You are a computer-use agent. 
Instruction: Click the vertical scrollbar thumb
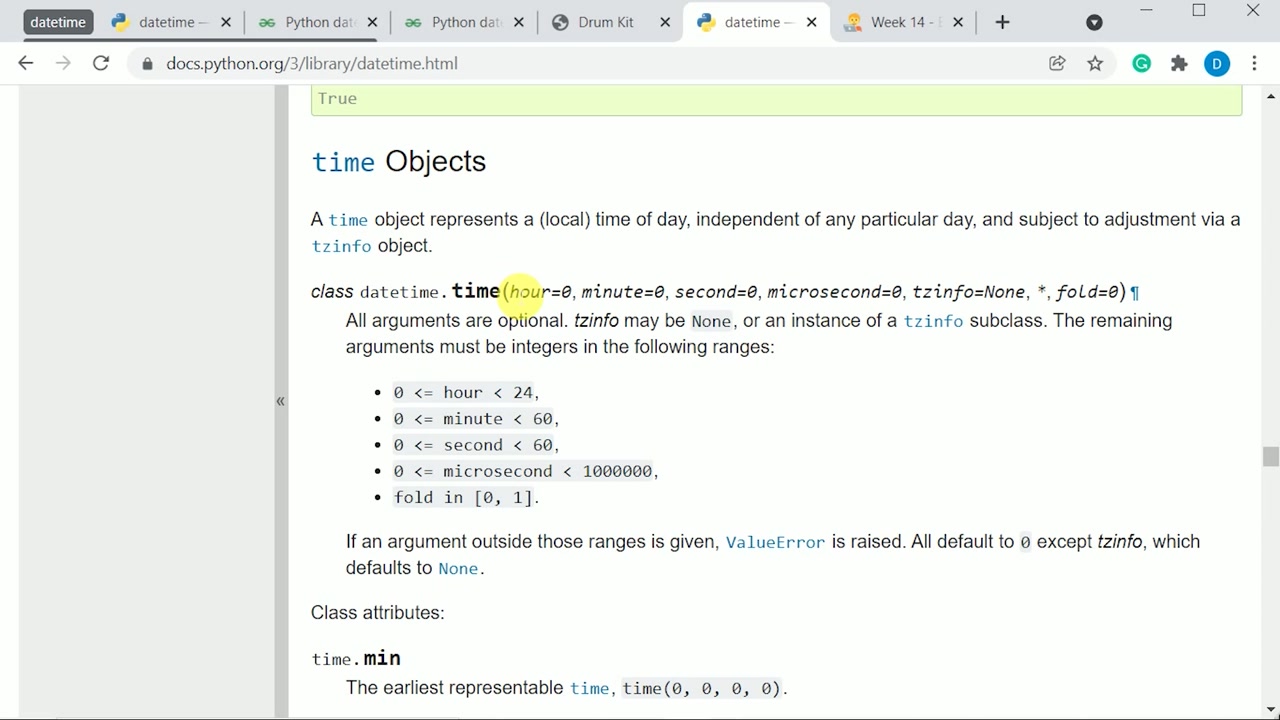coord(1270,457)
